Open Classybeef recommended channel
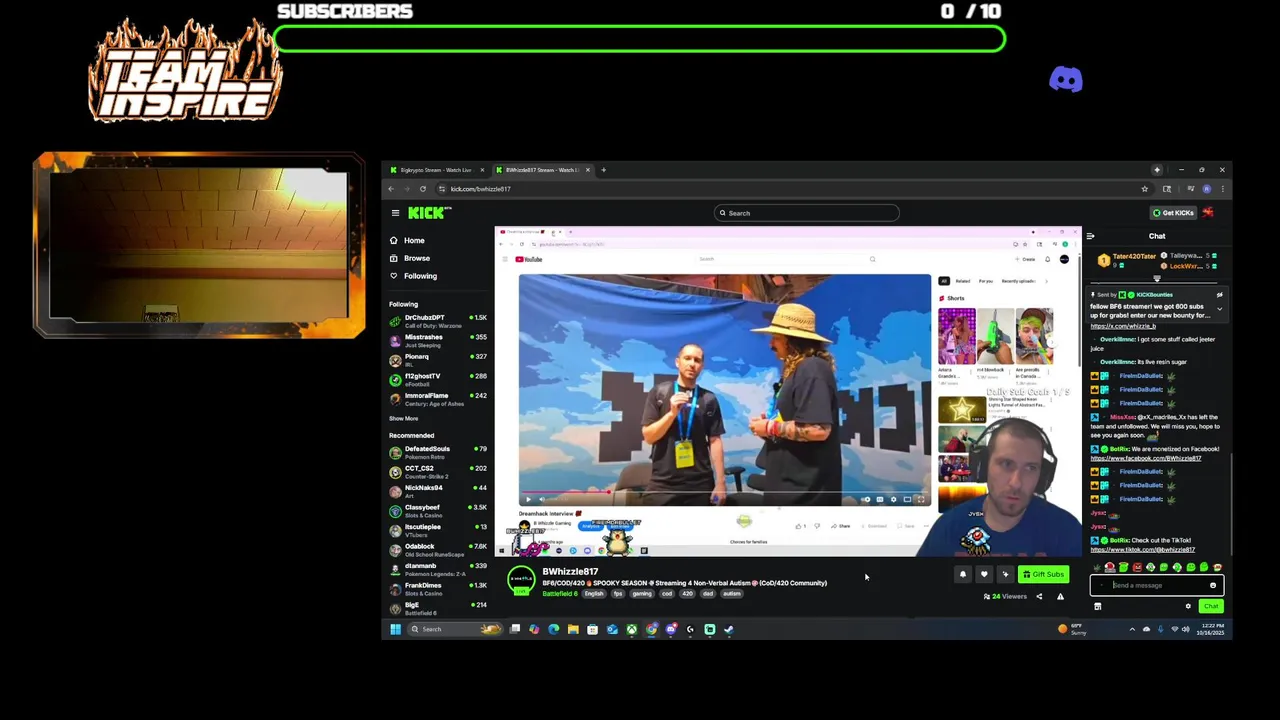 [438, 510]
